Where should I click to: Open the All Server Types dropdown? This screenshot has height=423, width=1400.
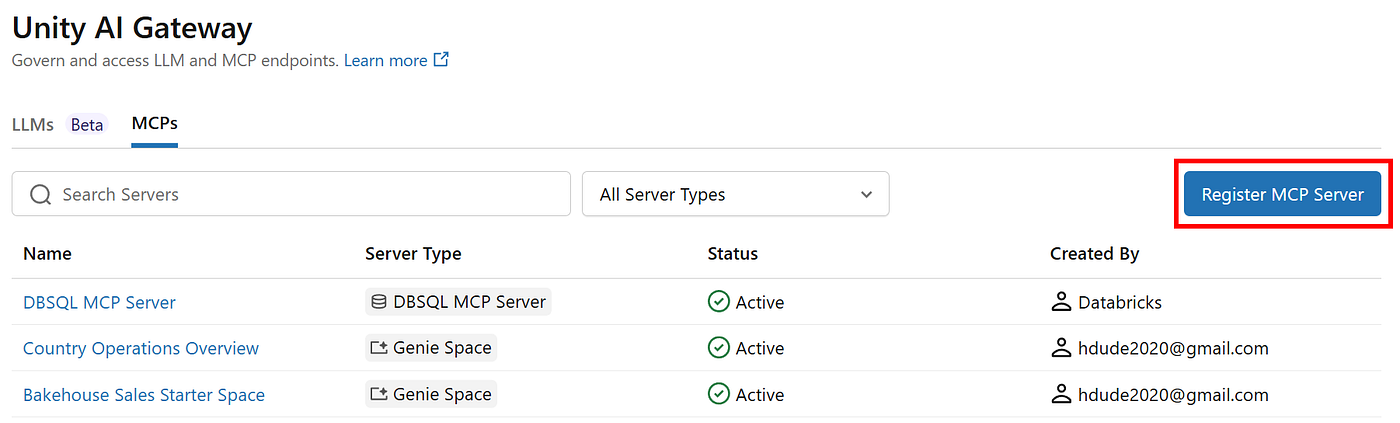[x=735, y=194]
